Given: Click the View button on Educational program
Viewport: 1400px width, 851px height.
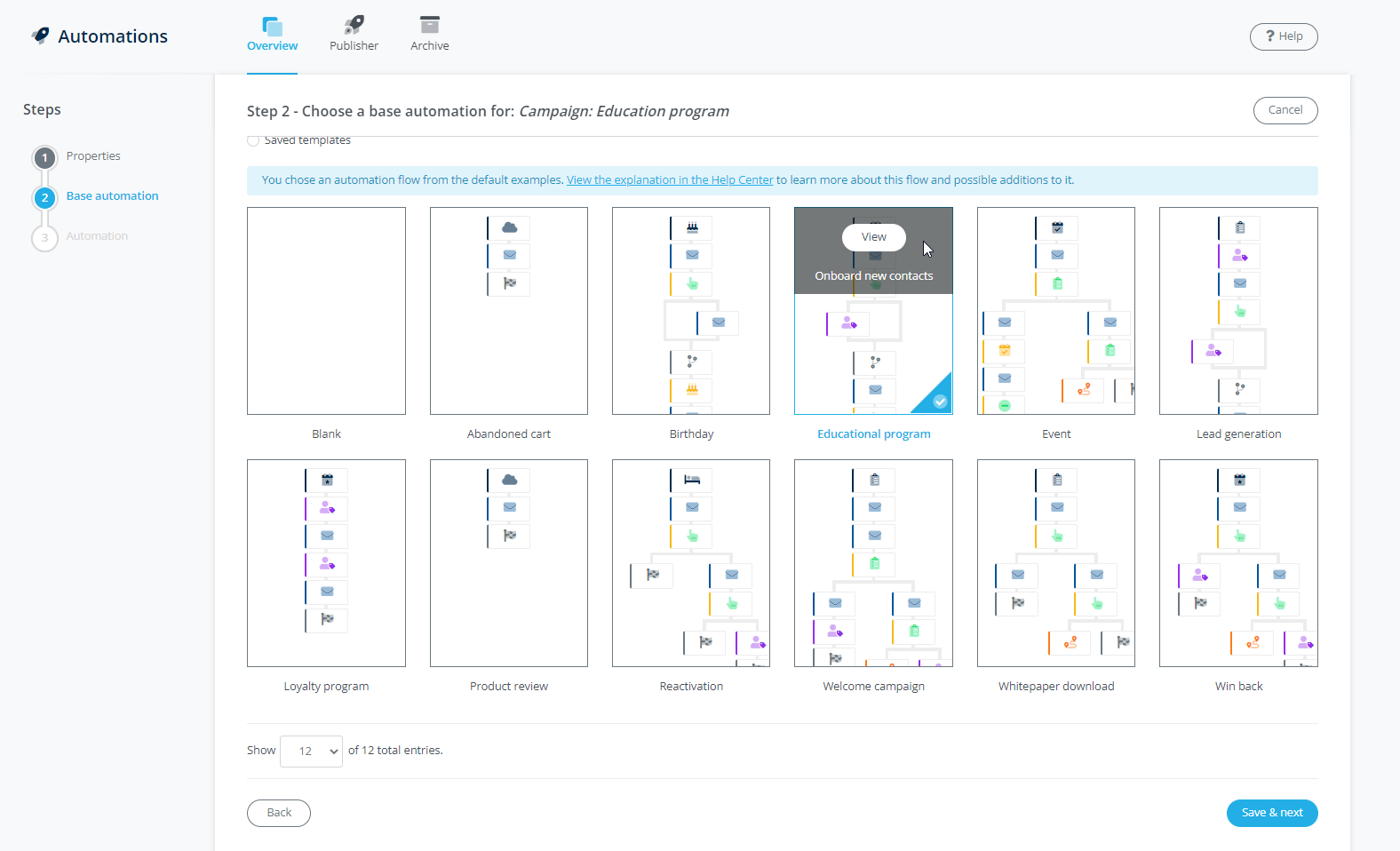Looking at the screenshot, I should (x=873, y=237).
